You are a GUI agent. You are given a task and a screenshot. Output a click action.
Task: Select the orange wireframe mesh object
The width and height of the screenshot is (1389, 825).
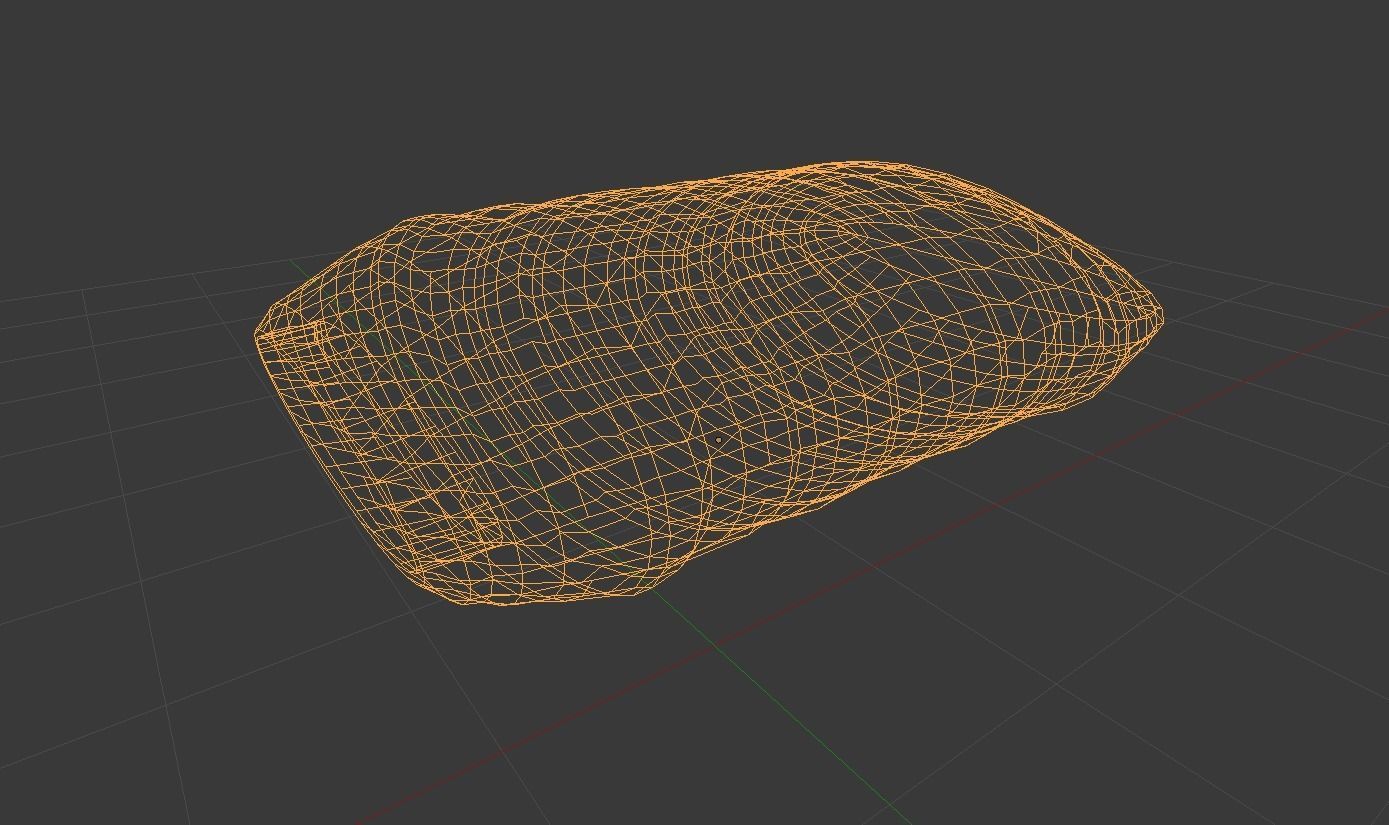(x=710, y=383)
